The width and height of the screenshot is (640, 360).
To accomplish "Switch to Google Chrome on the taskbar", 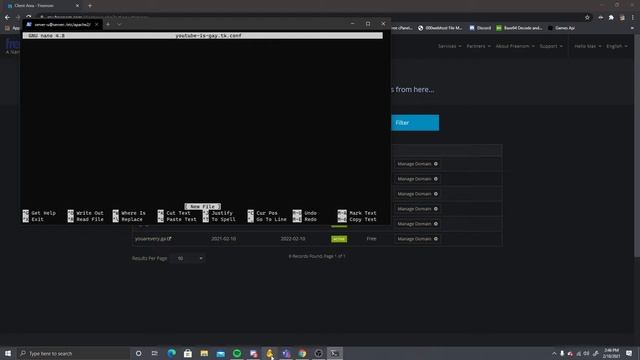I will tap(302, 353).
